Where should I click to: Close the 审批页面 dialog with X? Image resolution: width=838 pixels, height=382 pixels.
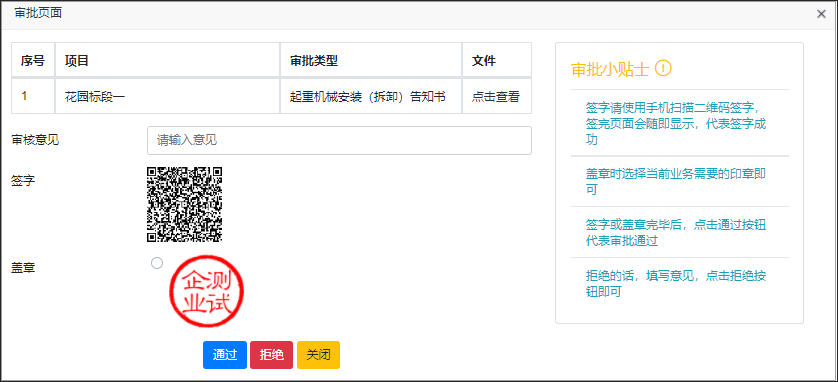tap(821, 14)
